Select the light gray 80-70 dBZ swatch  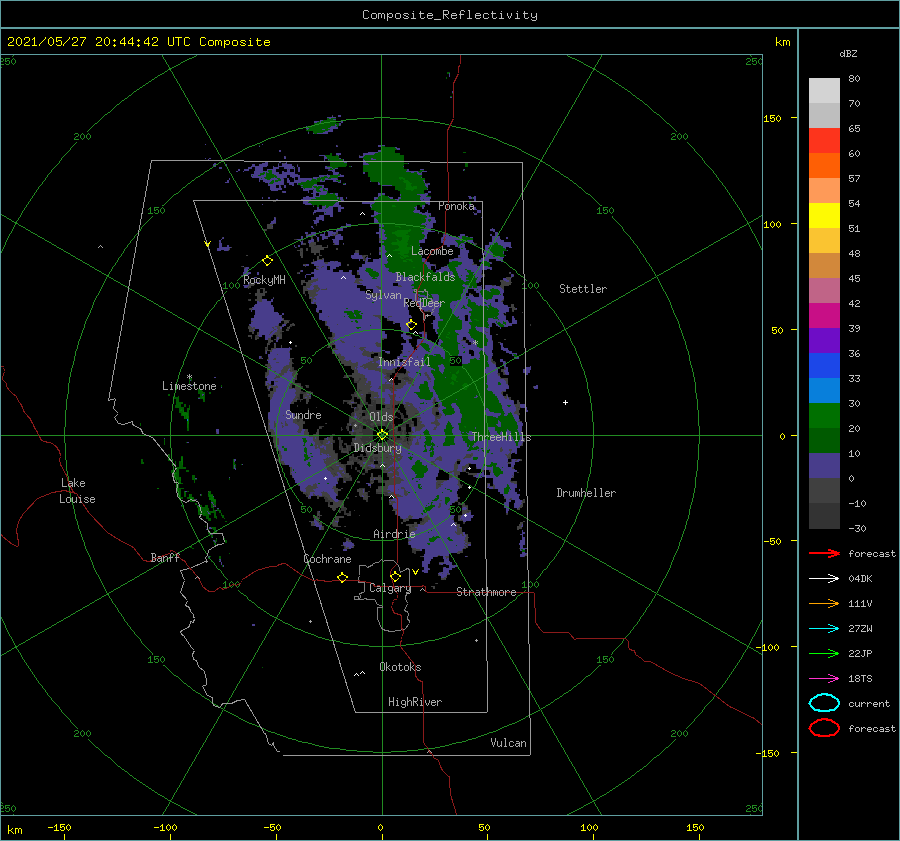pos(824,91)
